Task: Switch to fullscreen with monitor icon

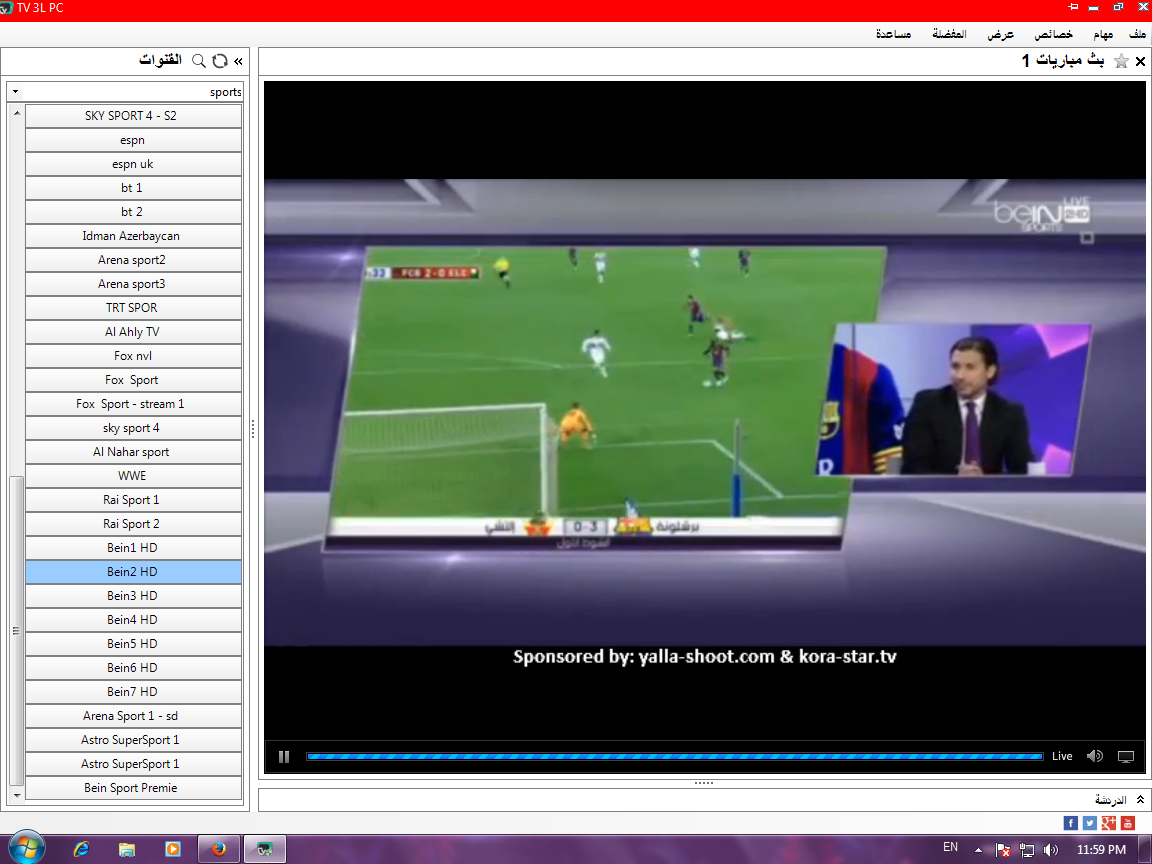Action: coord(1126,756)
